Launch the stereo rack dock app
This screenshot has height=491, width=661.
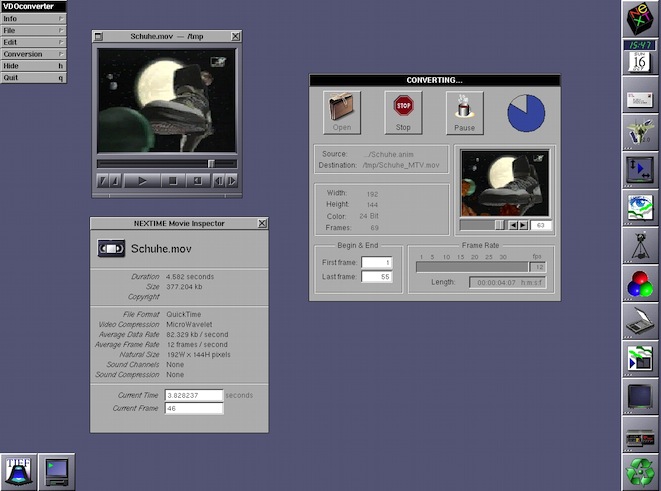coord(640,434)
